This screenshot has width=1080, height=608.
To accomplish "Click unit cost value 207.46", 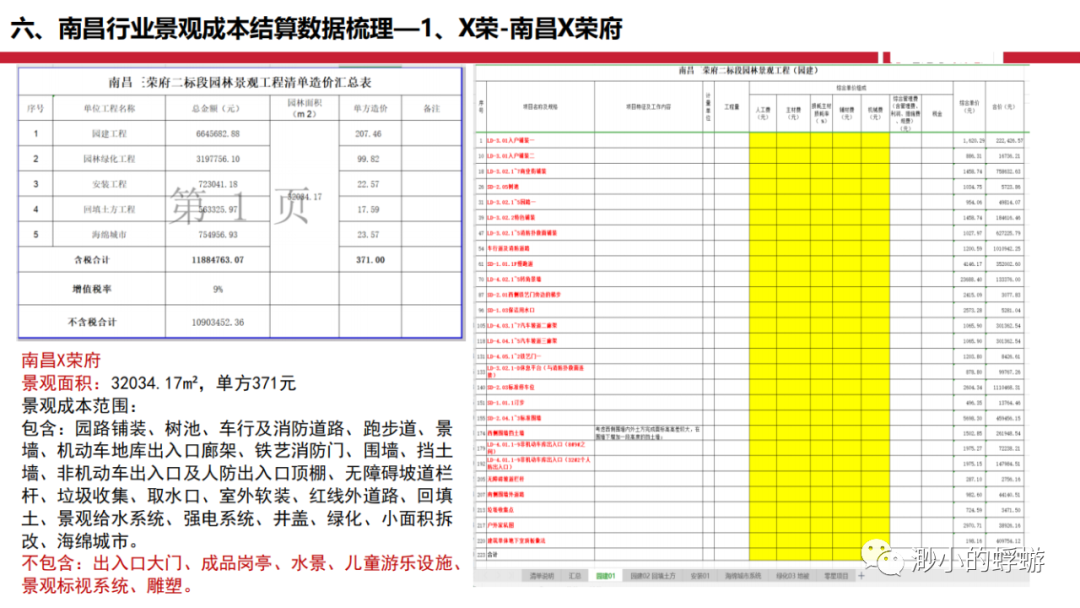I will pyautogui.click(x=370, y=134).
